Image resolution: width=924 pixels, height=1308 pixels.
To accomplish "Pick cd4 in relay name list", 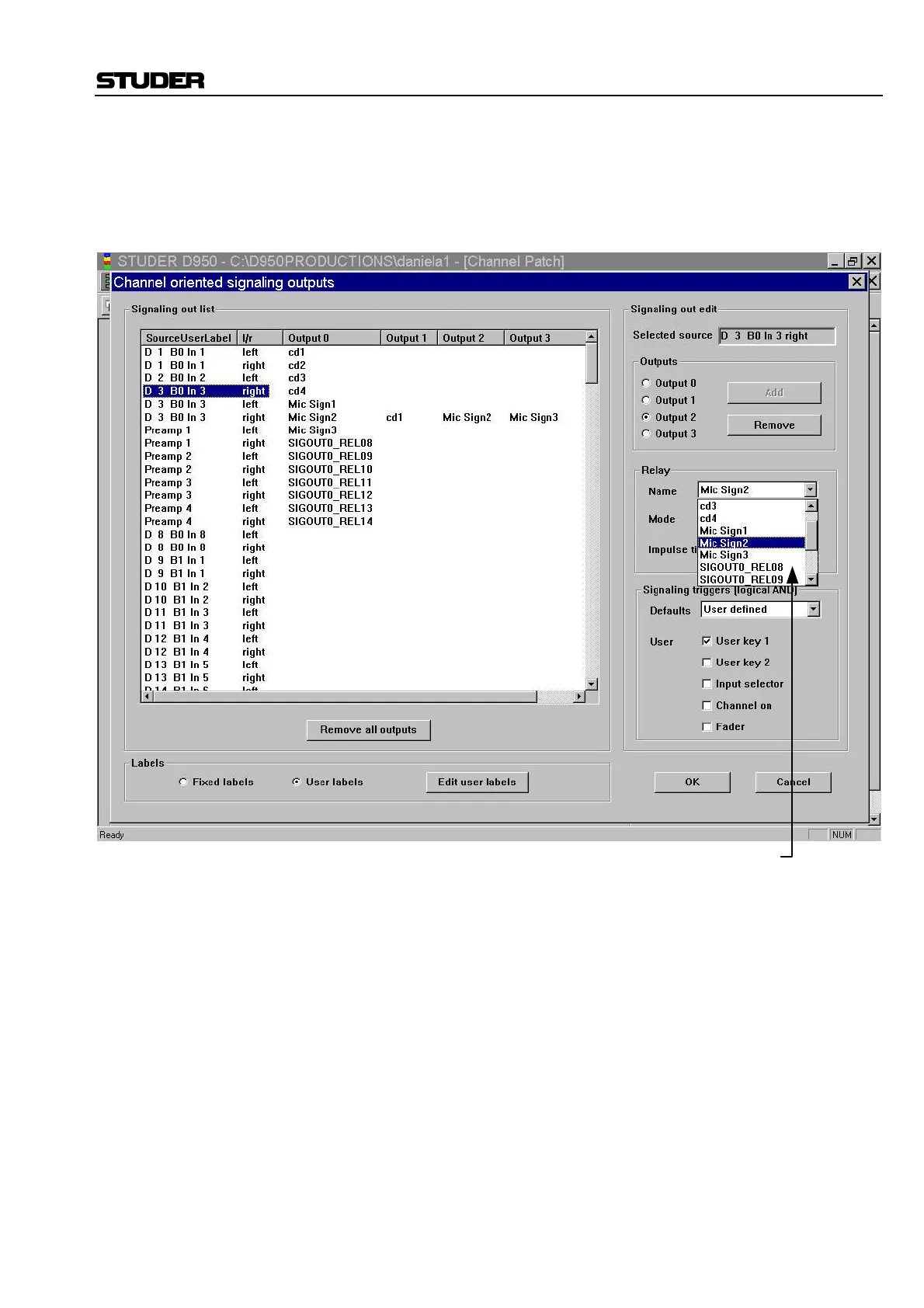I will (x=752, y=518).
